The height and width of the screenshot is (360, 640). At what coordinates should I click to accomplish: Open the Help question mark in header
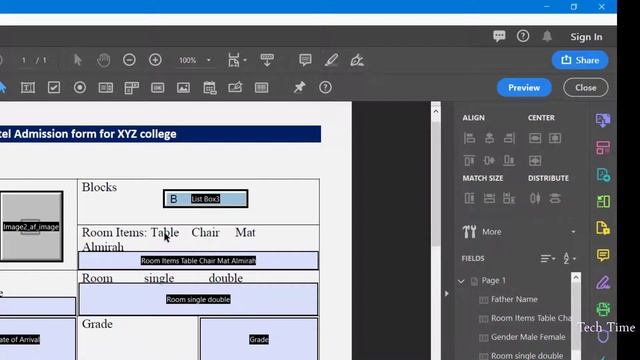click(523, 36)
